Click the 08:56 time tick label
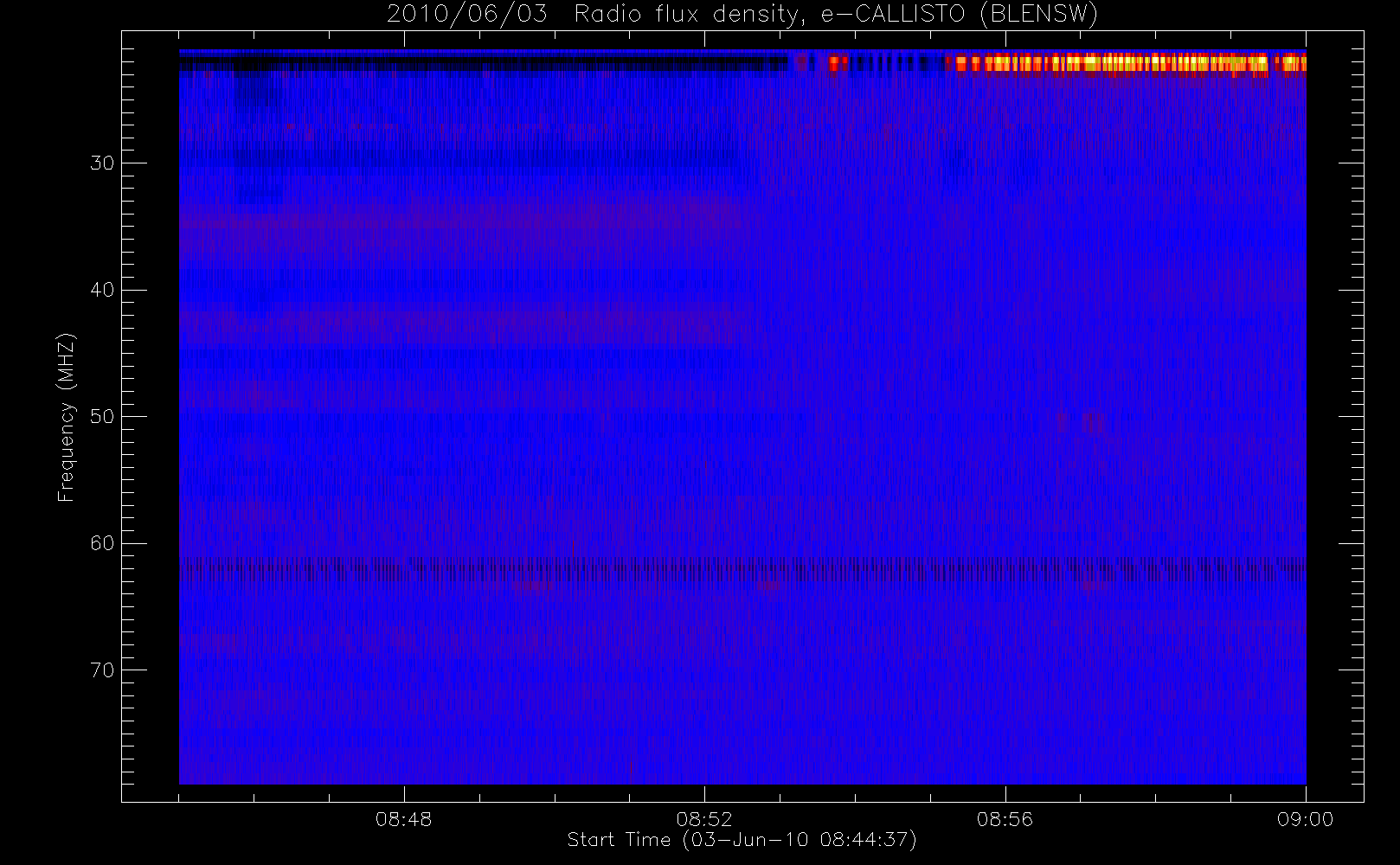Image resolution: width=1400 pixels, height=865 pixels. click(x=1005, y=819)
